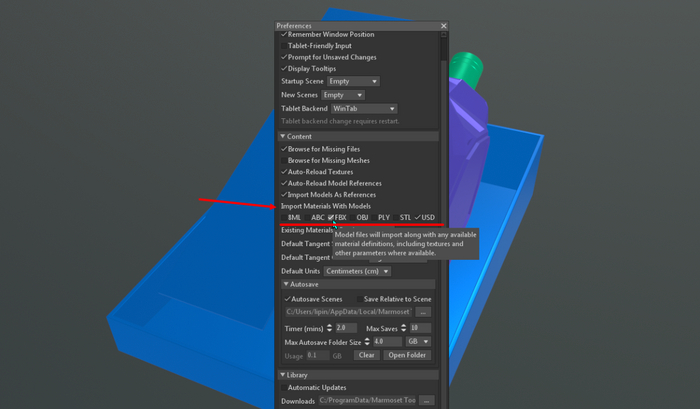700x409 pixels.
Task: Click the Timer mins stepper arrows
Action: 329,328
